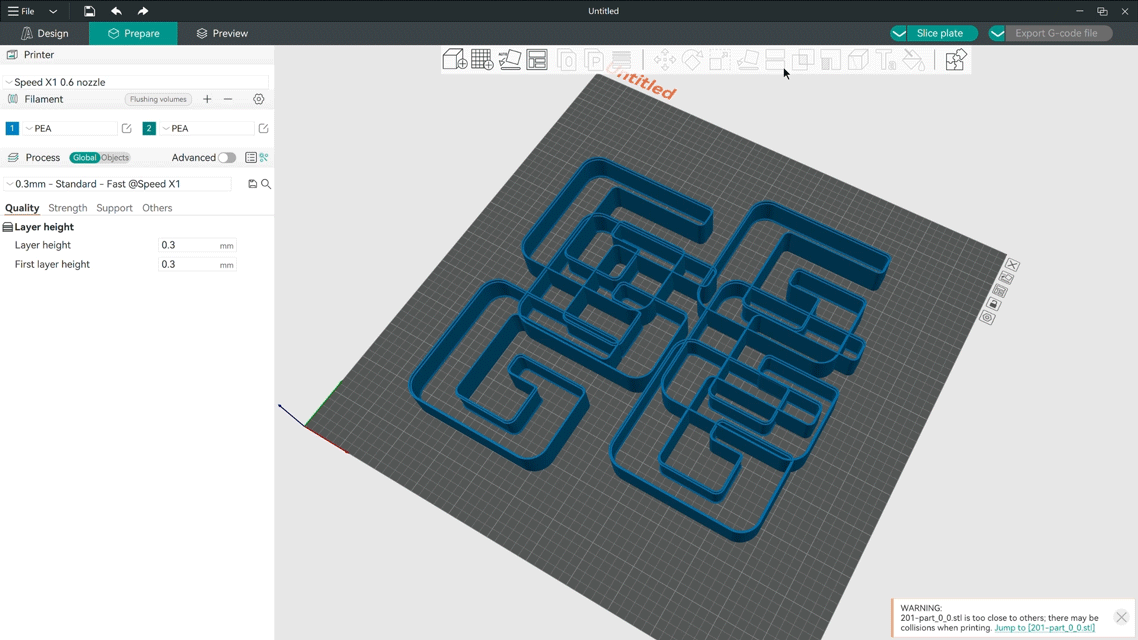The image size is (1138, 640).
Task: Click the Add model cube icon
Action: (454, 60)
